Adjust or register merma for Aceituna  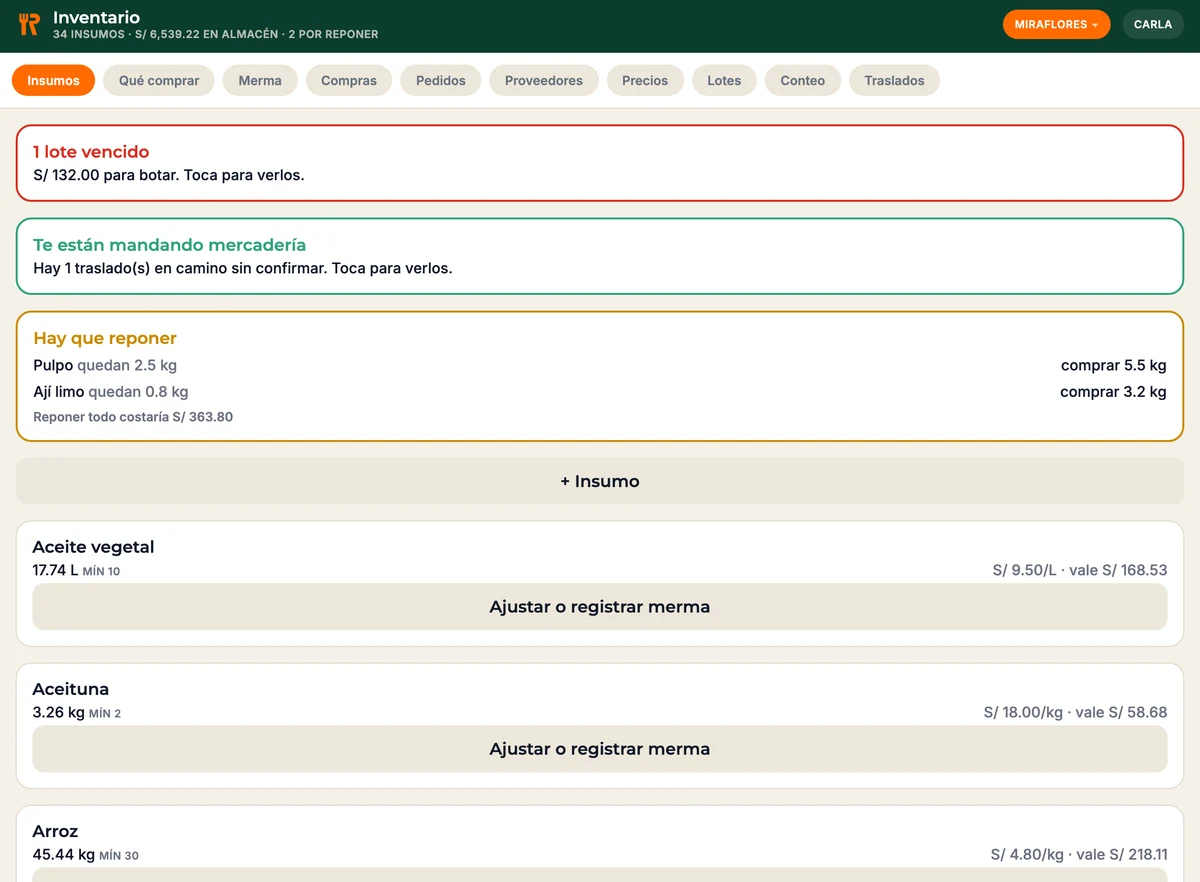[x=600, y=749]
